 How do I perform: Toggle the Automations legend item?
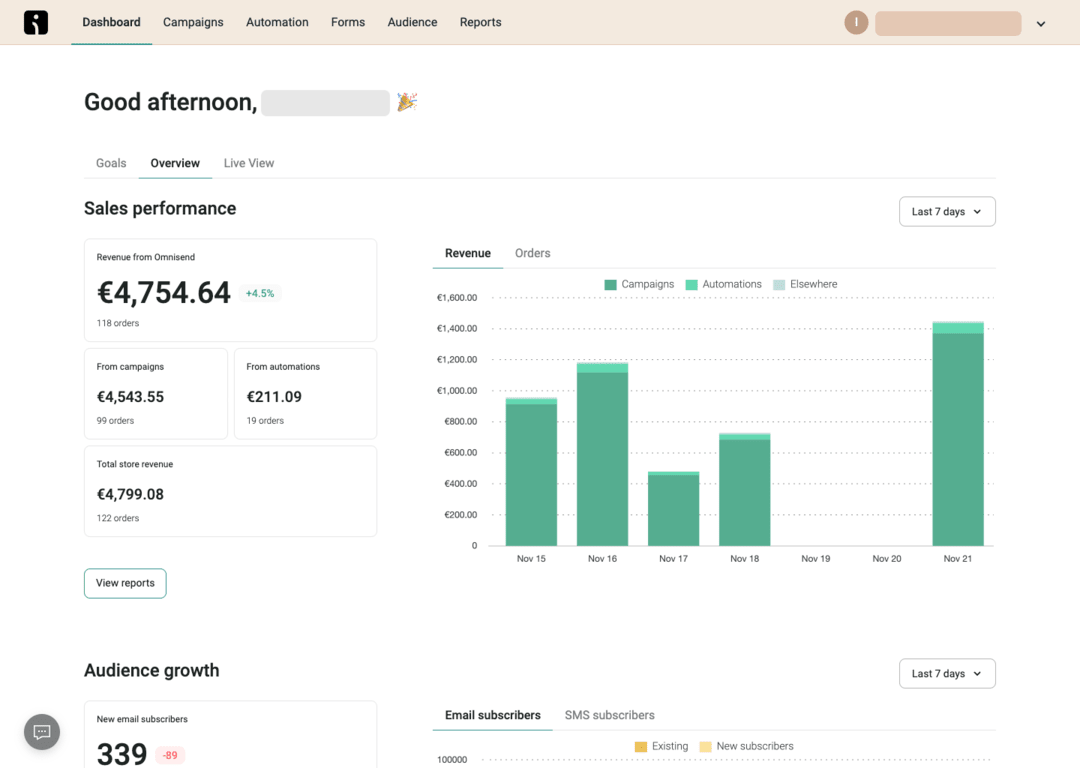pyautogui.click(x=723, y=284)
